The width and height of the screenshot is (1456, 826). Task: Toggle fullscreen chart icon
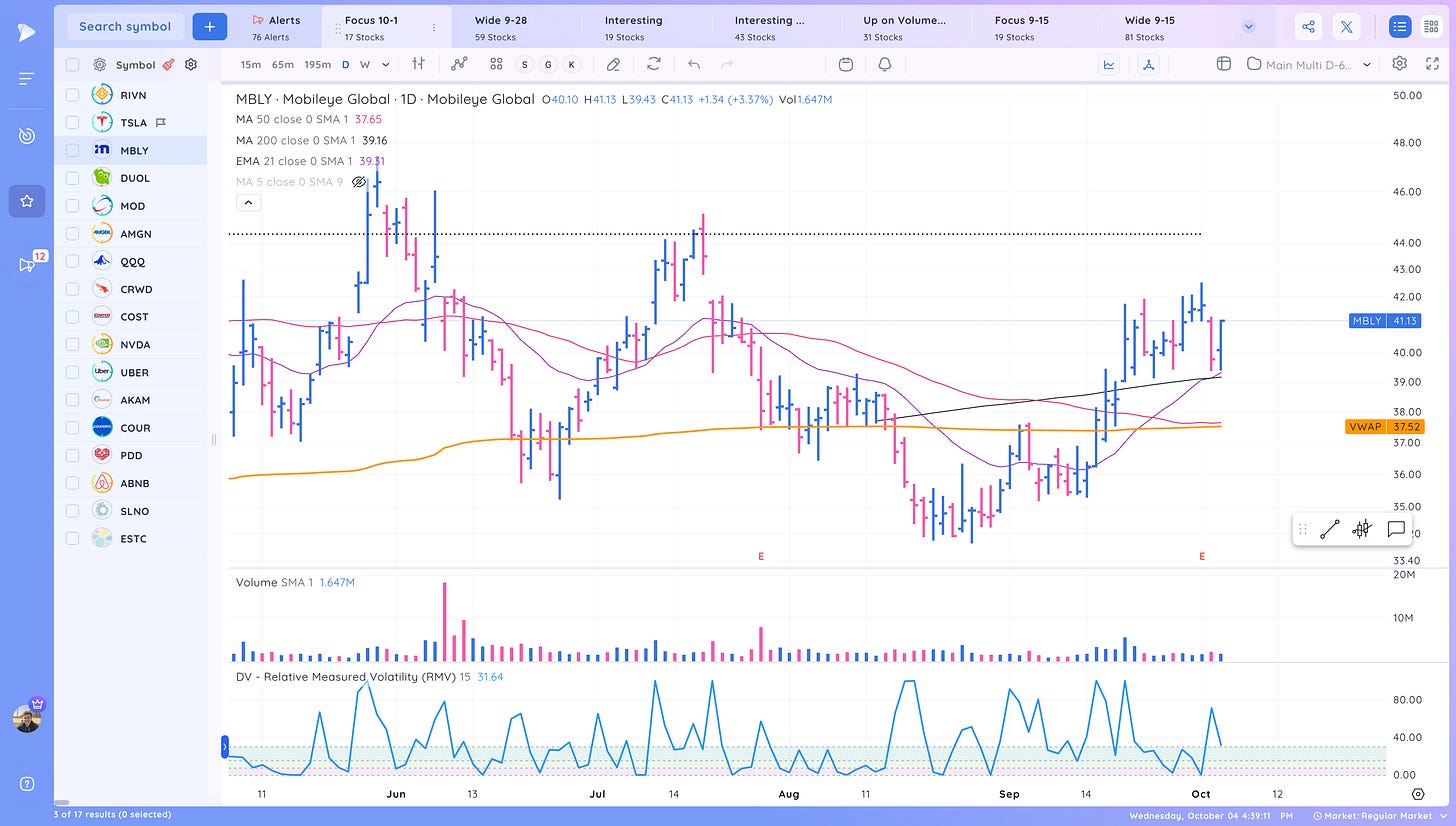[1433, 64]
